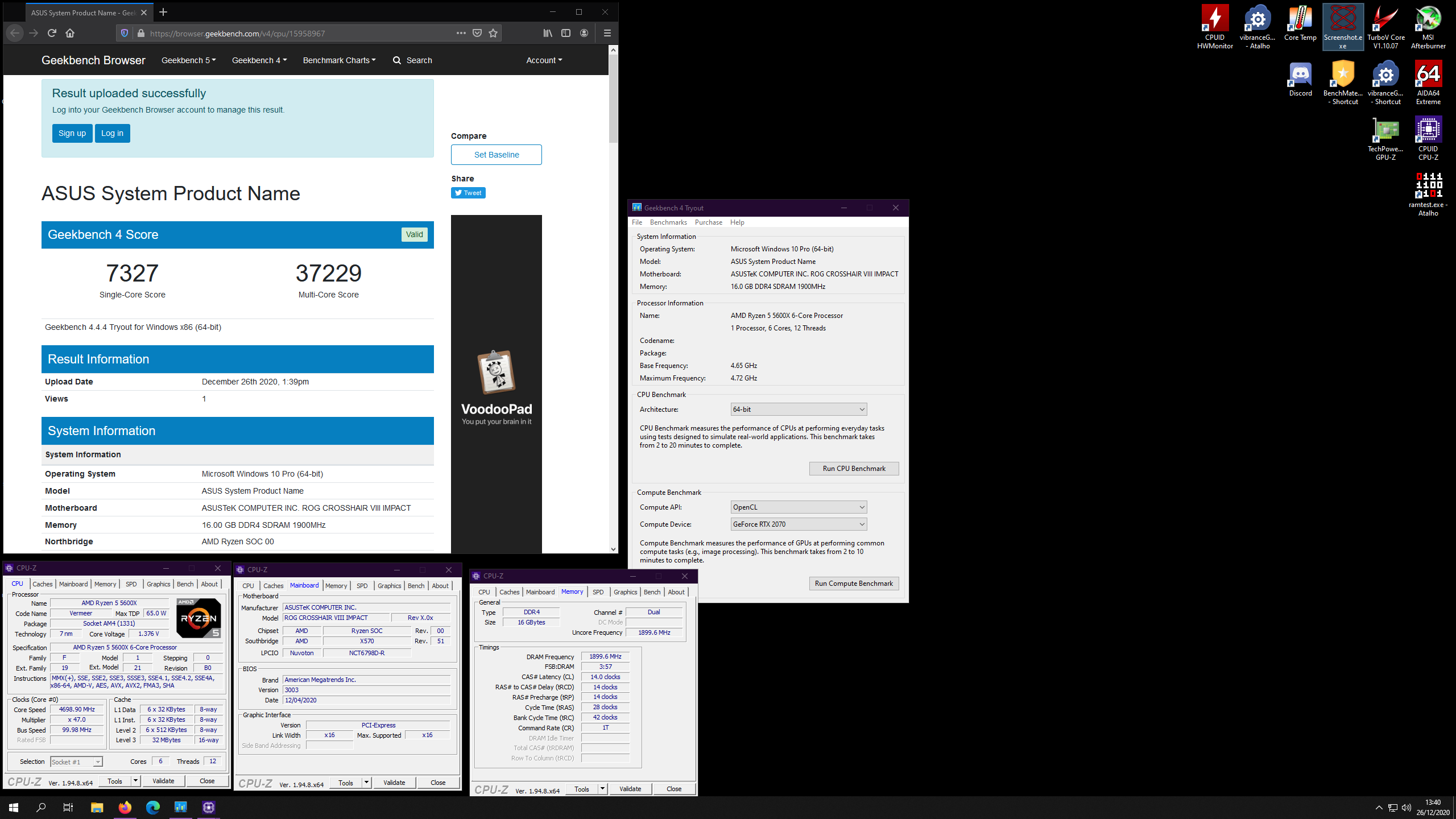Viewport: 1456px width, 819px height.
Task: Click Search link in Geekbench Browser navbar
Action: click(412, 60)
